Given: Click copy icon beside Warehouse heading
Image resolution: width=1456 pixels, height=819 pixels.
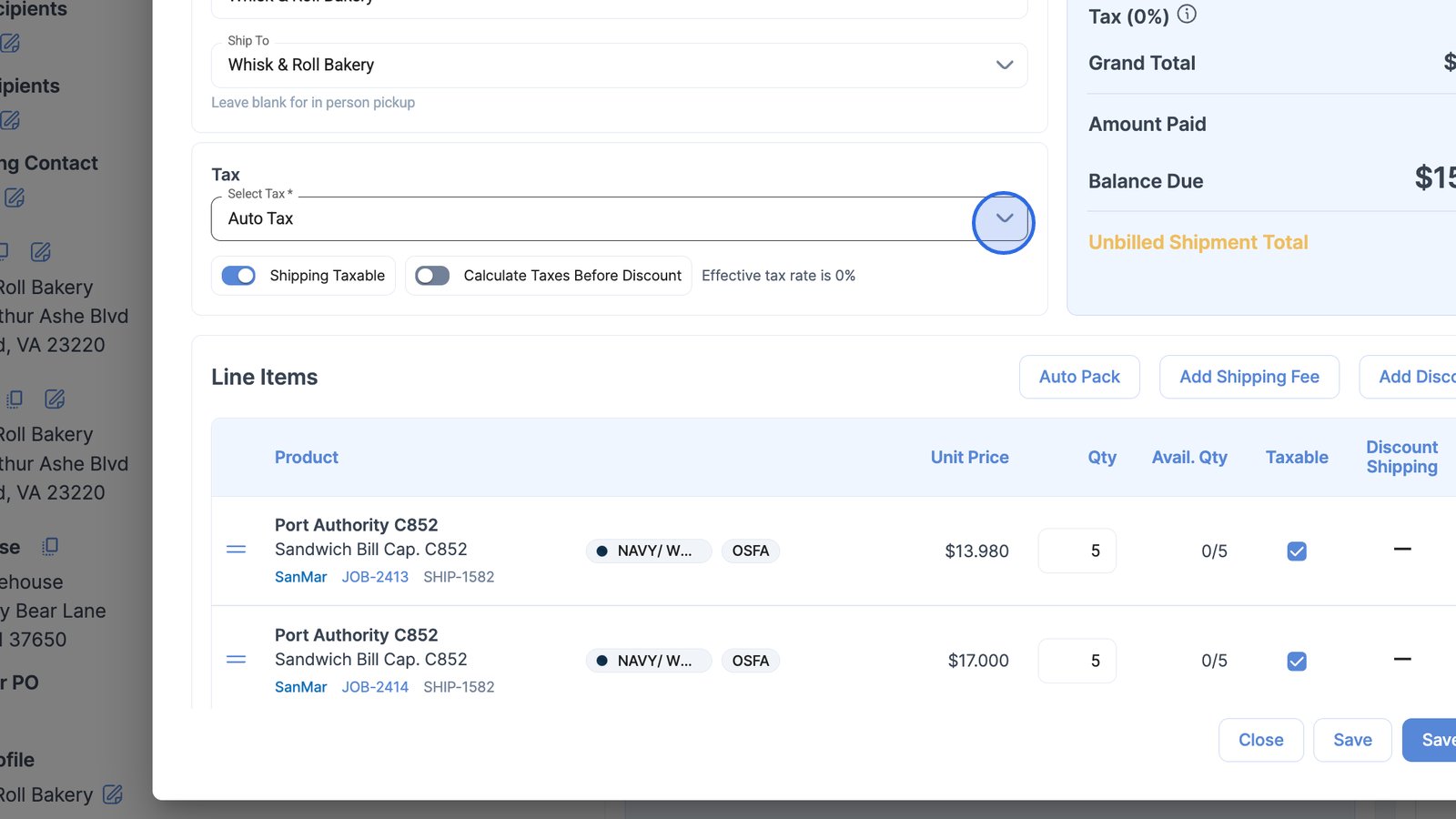Looking at the screenshot, I should (x=50, y=546).
